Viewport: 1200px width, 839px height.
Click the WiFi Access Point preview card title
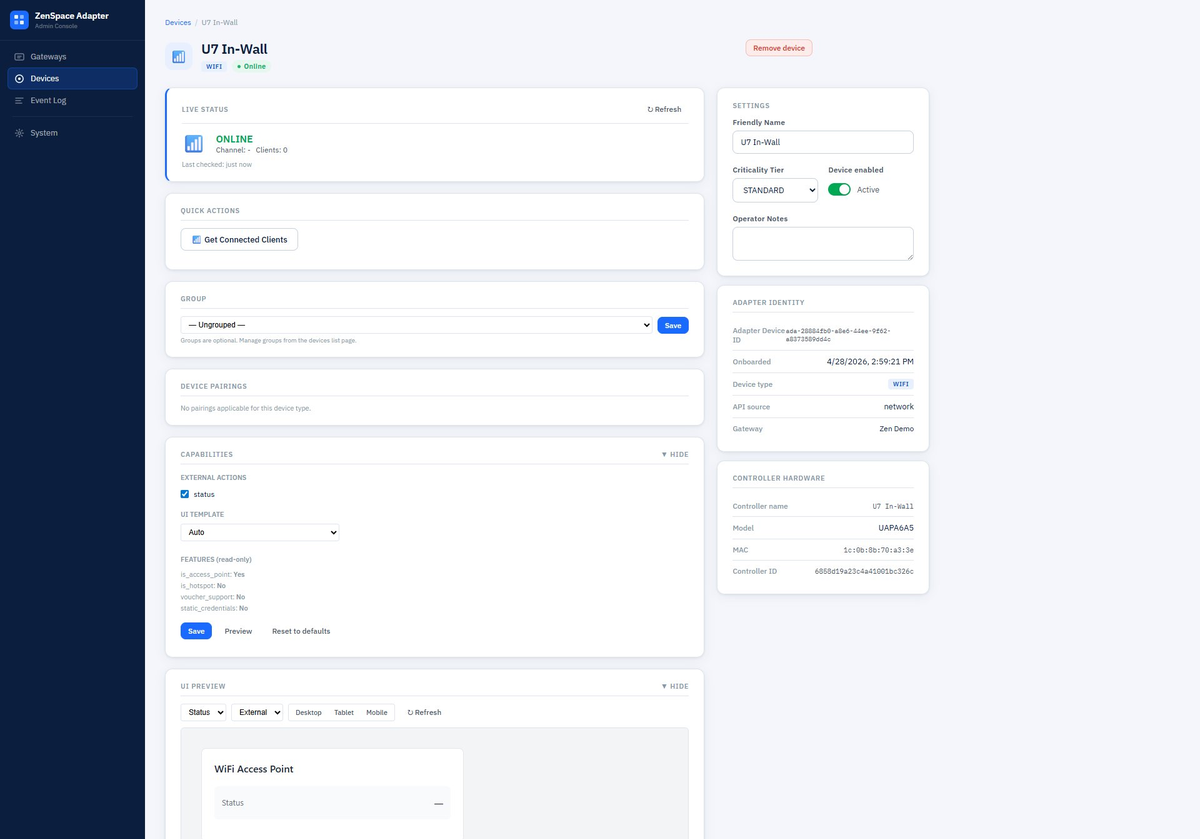point(254,769)
